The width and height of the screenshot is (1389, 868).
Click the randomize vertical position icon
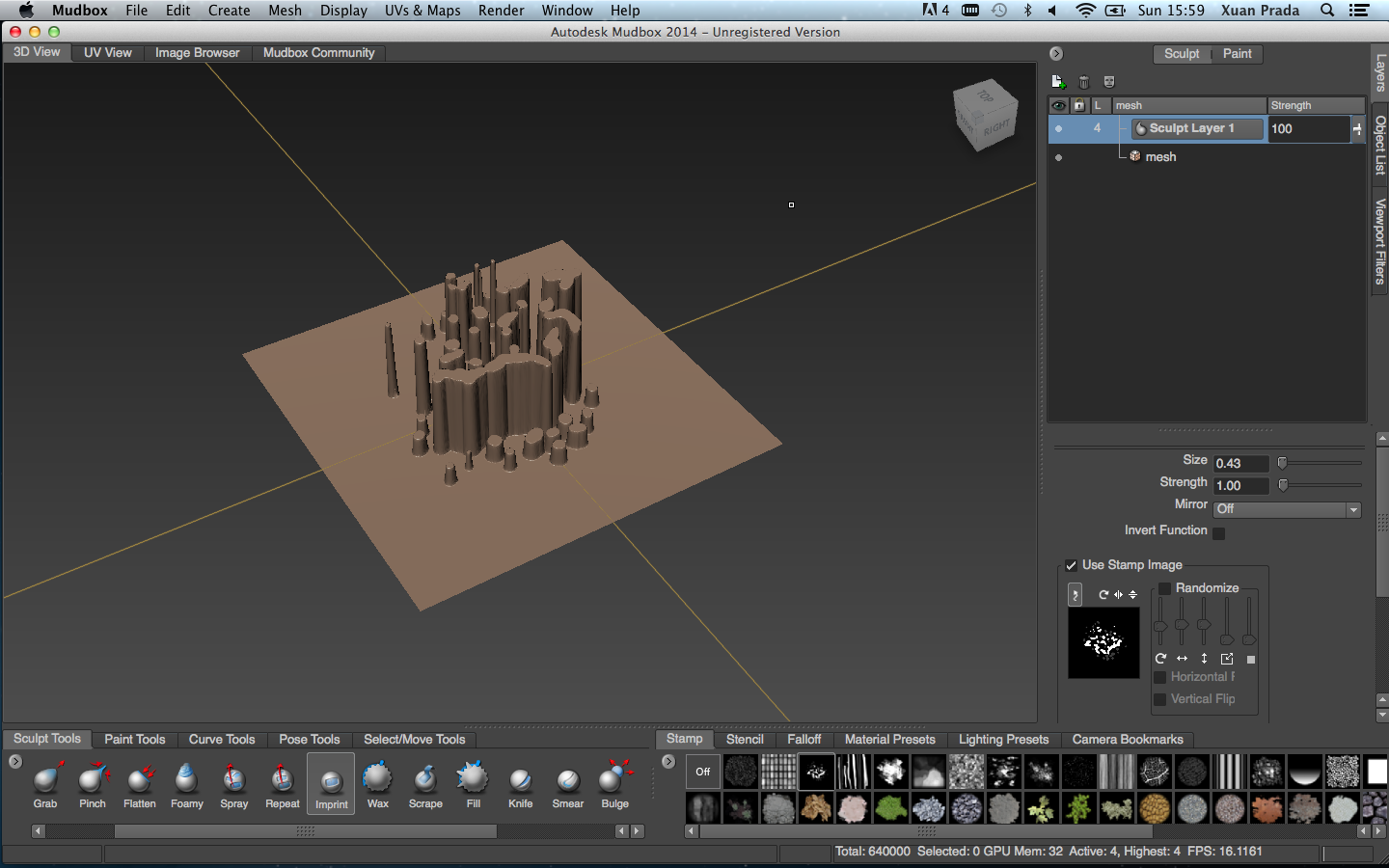pos(1205,659)
